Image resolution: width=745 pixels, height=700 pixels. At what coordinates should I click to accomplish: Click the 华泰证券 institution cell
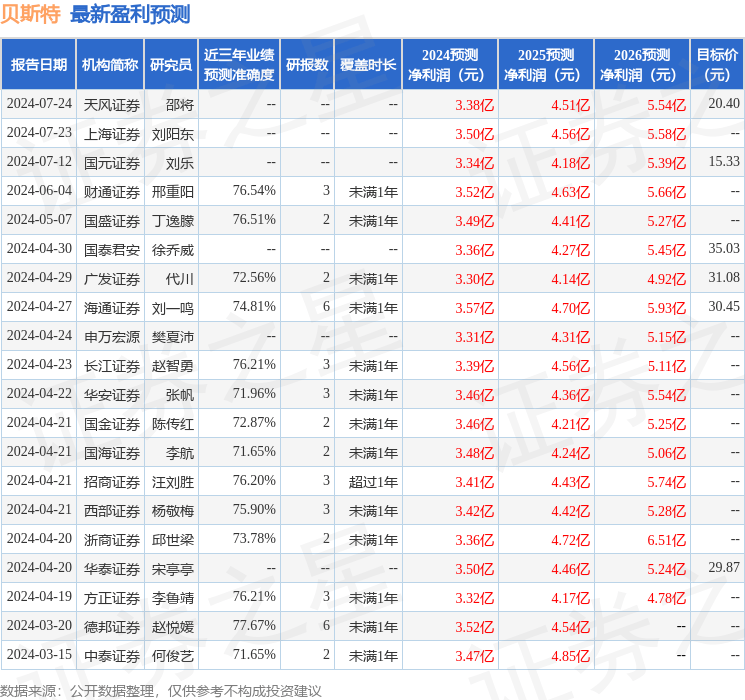(112, 569)
